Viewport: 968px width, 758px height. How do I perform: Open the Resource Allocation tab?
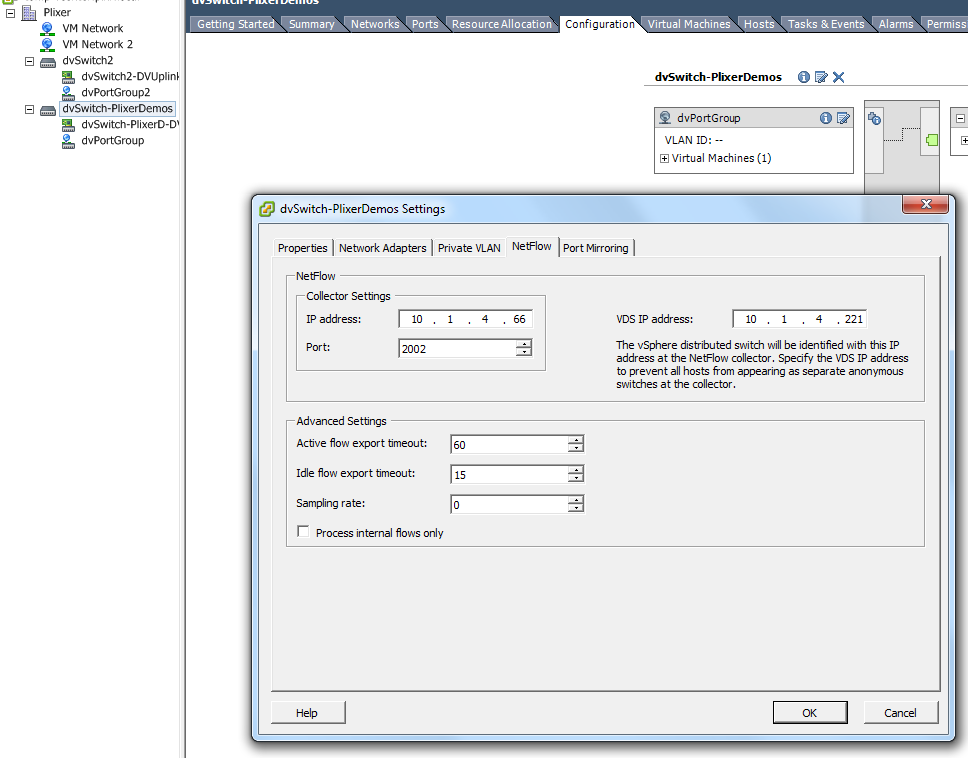click(x=502, y=24)
